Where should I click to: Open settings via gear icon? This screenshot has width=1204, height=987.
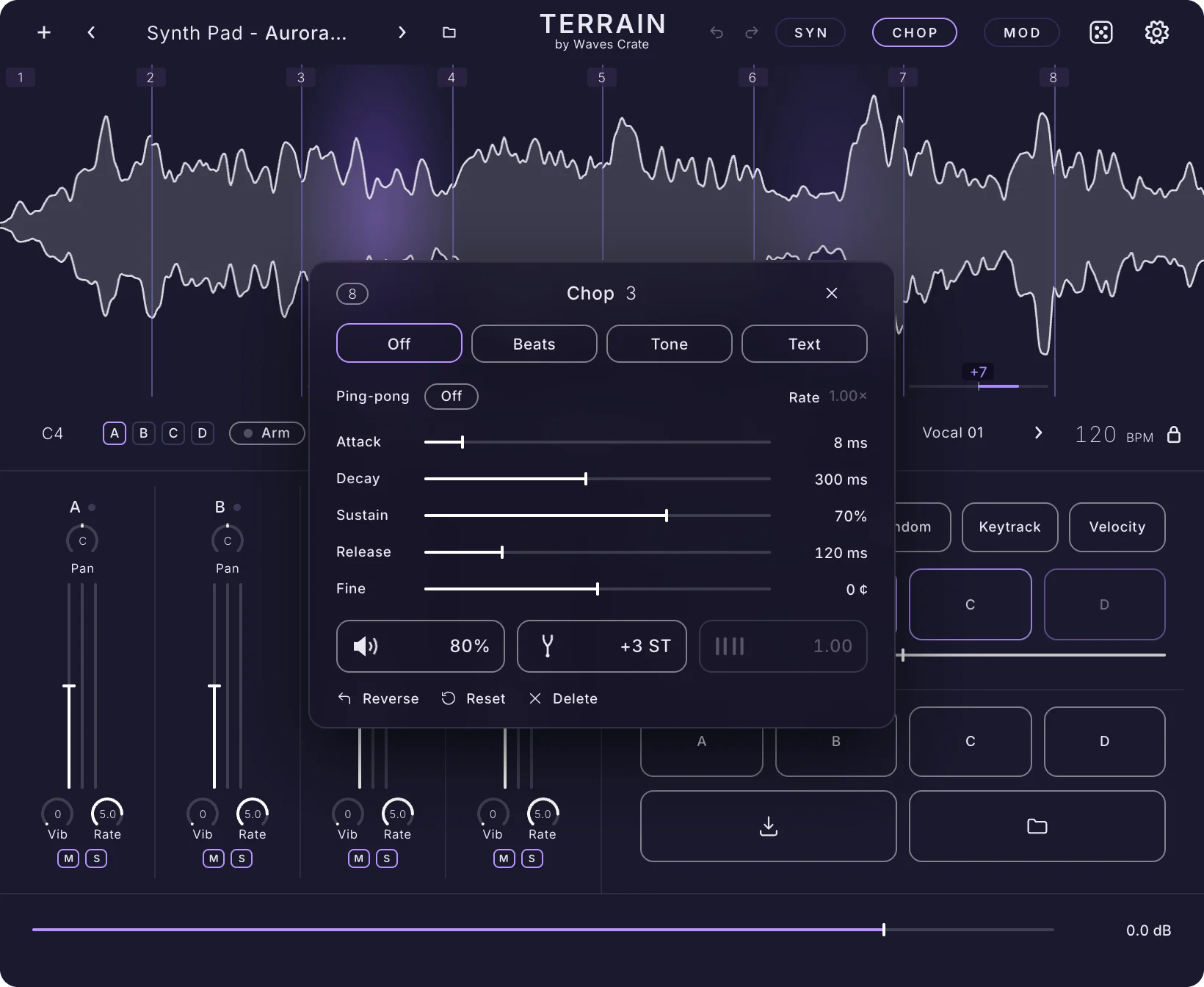[1157, 32]
